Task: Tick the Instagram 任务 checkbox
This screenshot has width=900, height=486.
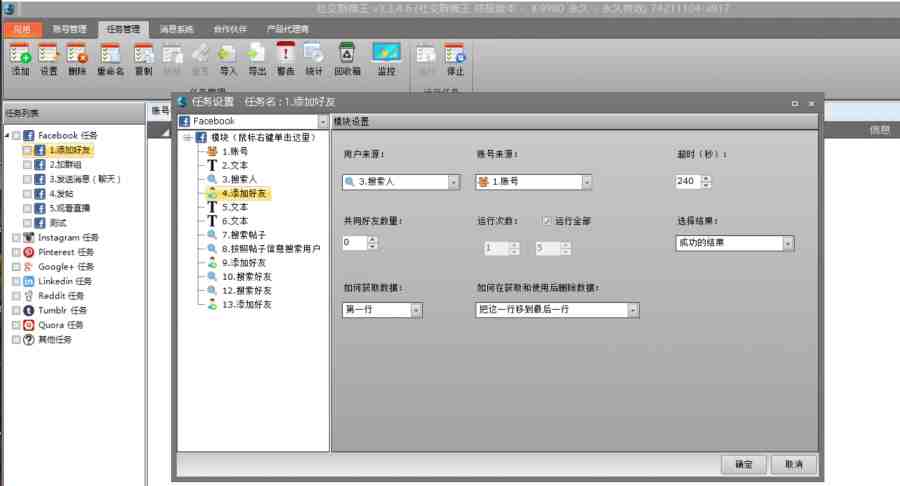Action: (x=16, y=238)
